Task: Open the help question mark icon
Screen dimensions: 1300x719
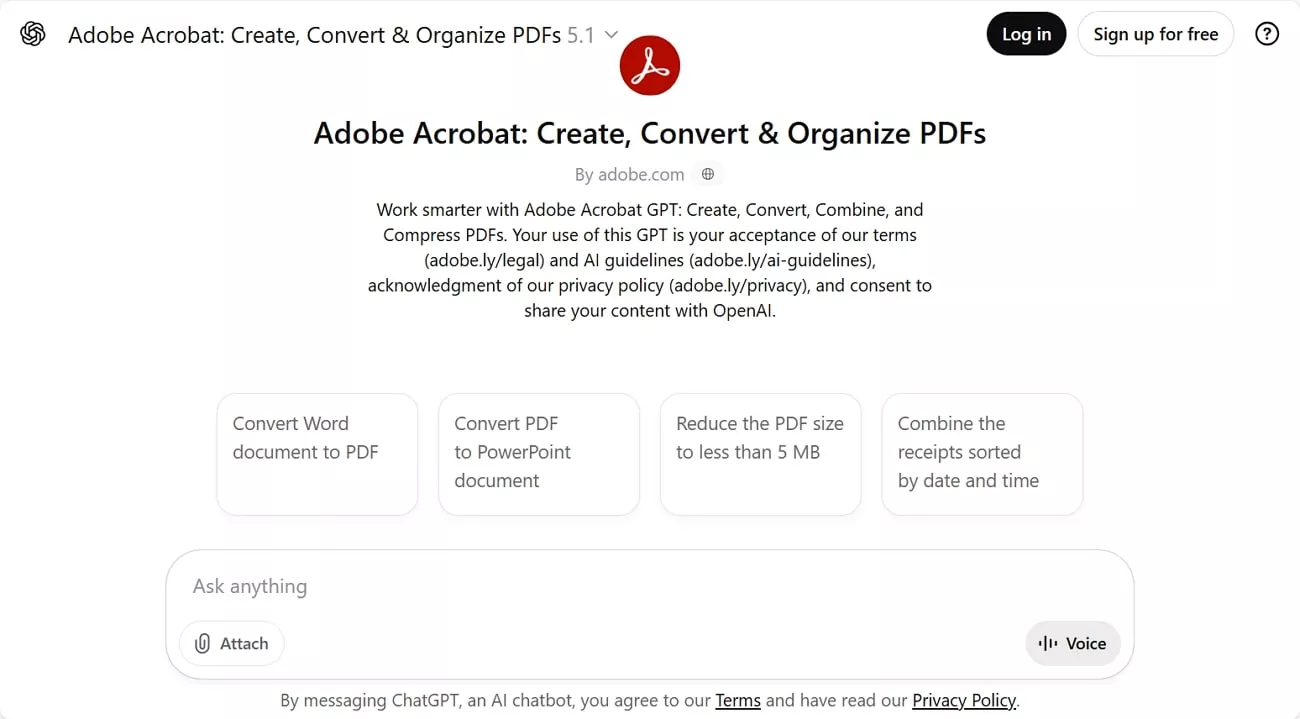Action: (x=1267, y=33)
